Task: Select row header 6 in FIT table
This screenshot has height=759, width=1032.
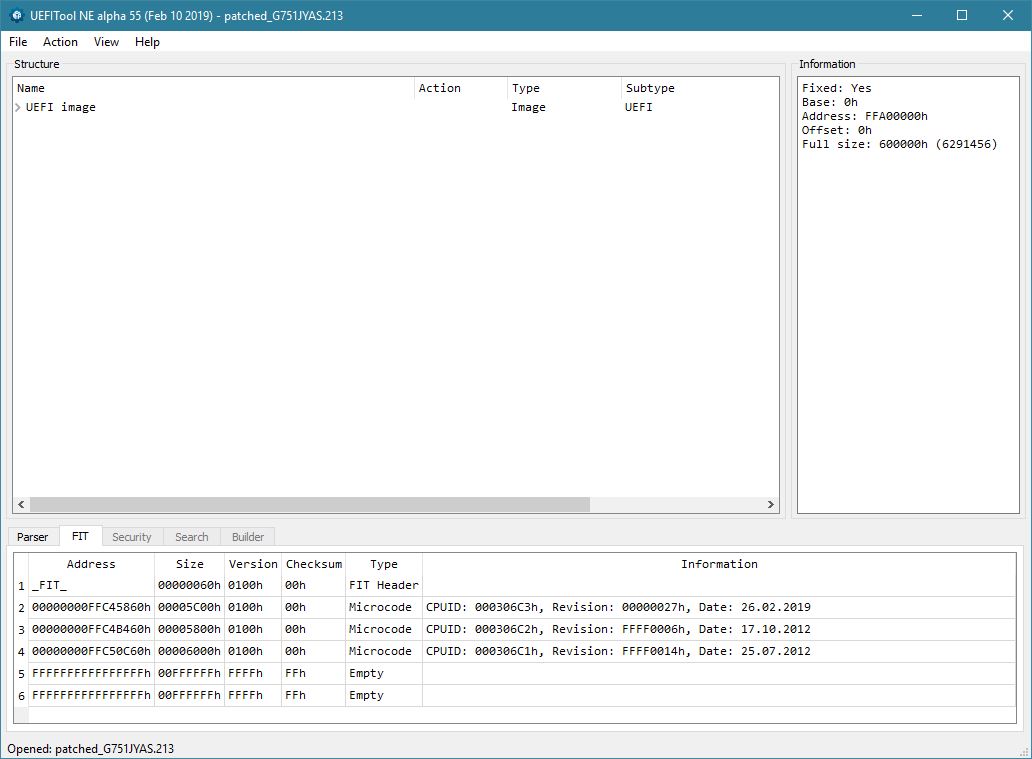Action: [x=21, y=695]
